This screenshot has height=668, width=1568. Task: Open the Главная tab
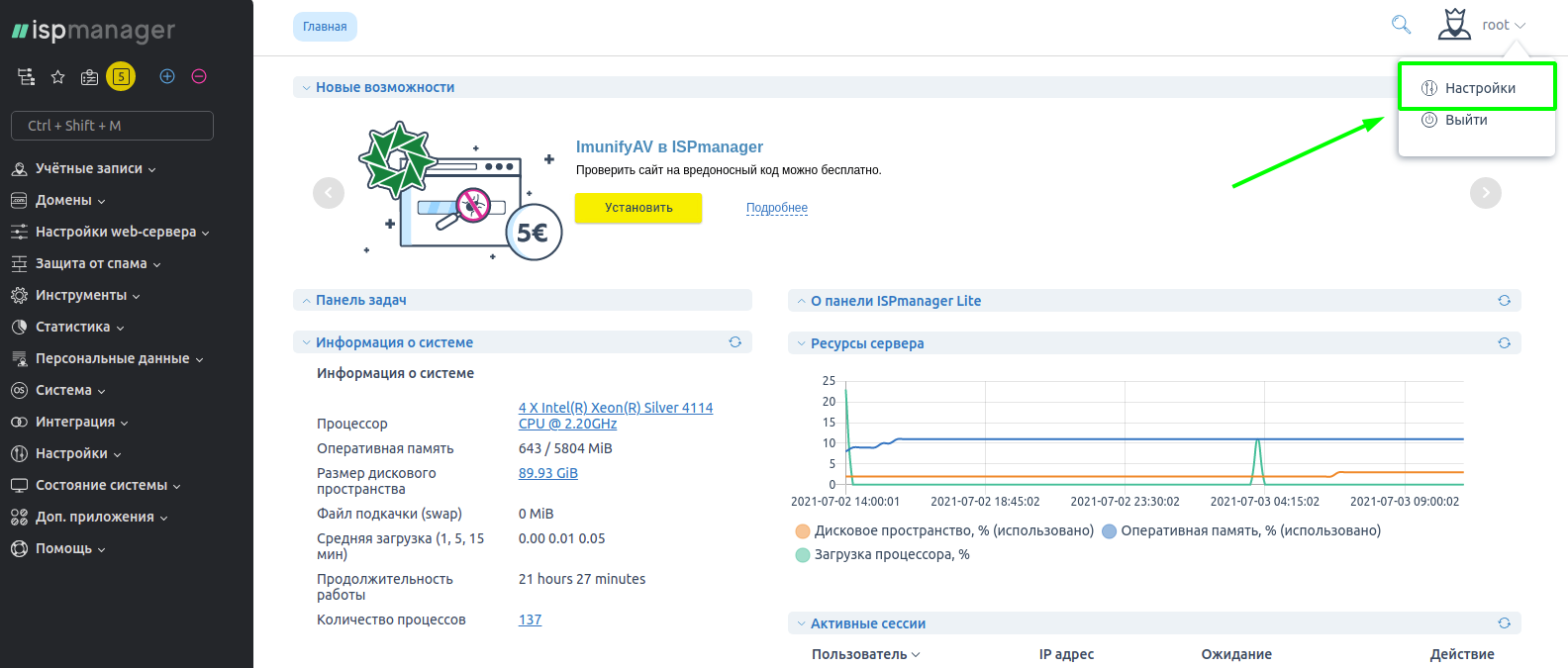point(325,27)
